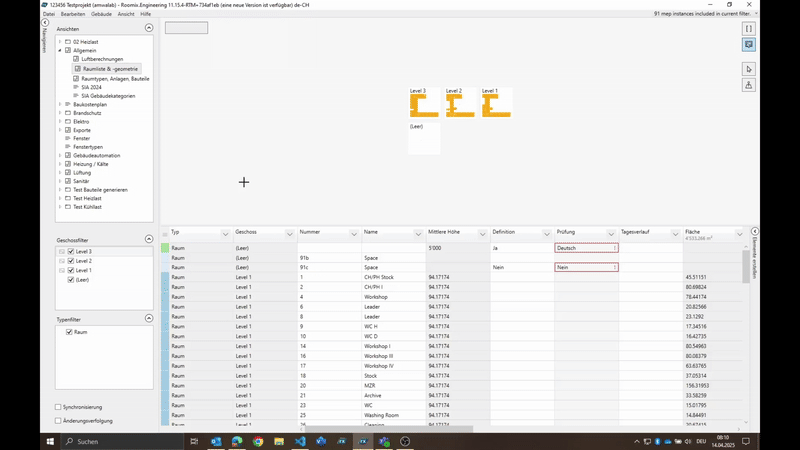This screenshot has width=800, height=450.
Task: Uncheck the Level 3 floor filter
Action: [x=71, y=252]
